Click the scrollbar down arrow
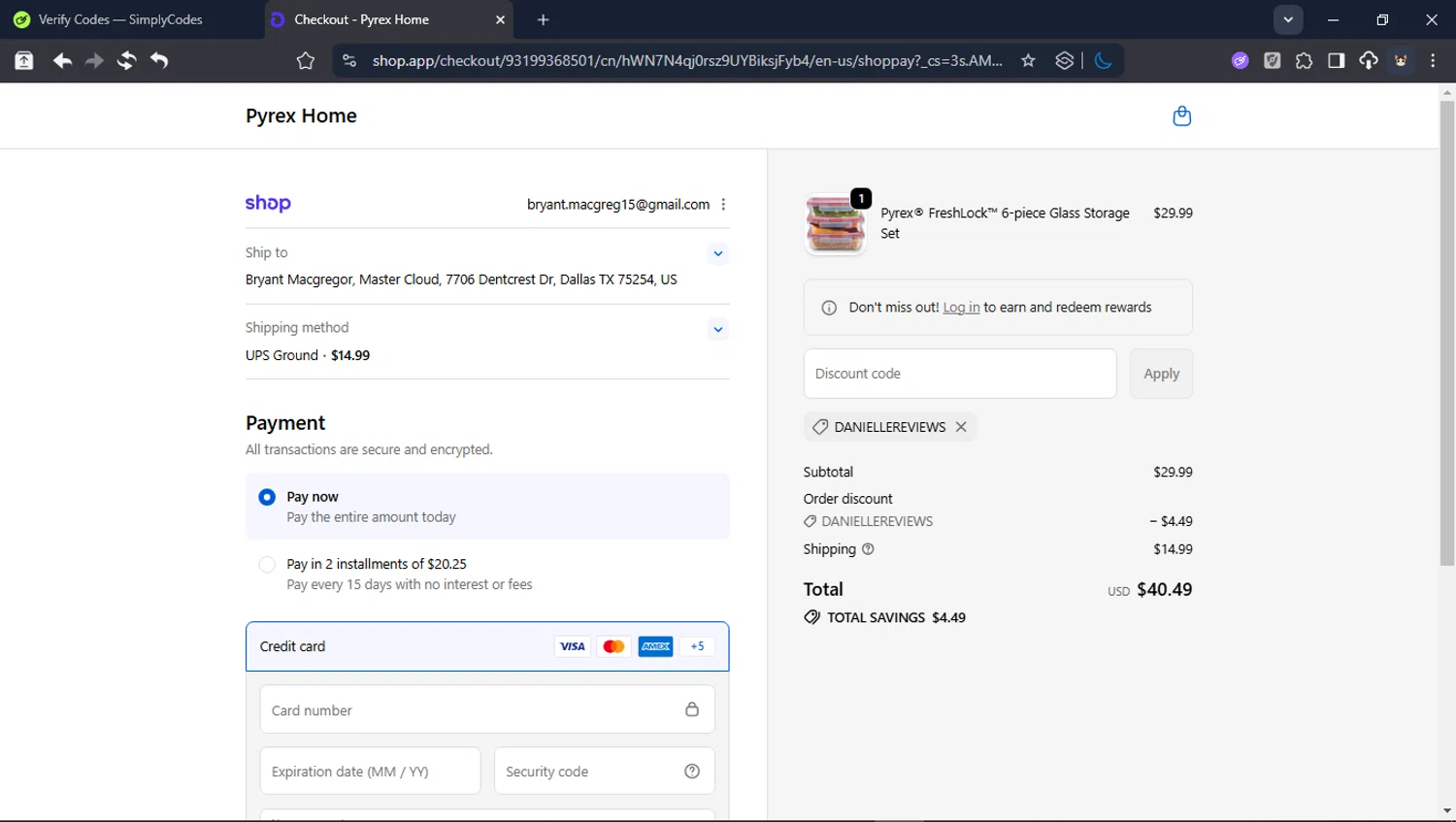This screenshot has width=1456, height=822. point(1447,811)
